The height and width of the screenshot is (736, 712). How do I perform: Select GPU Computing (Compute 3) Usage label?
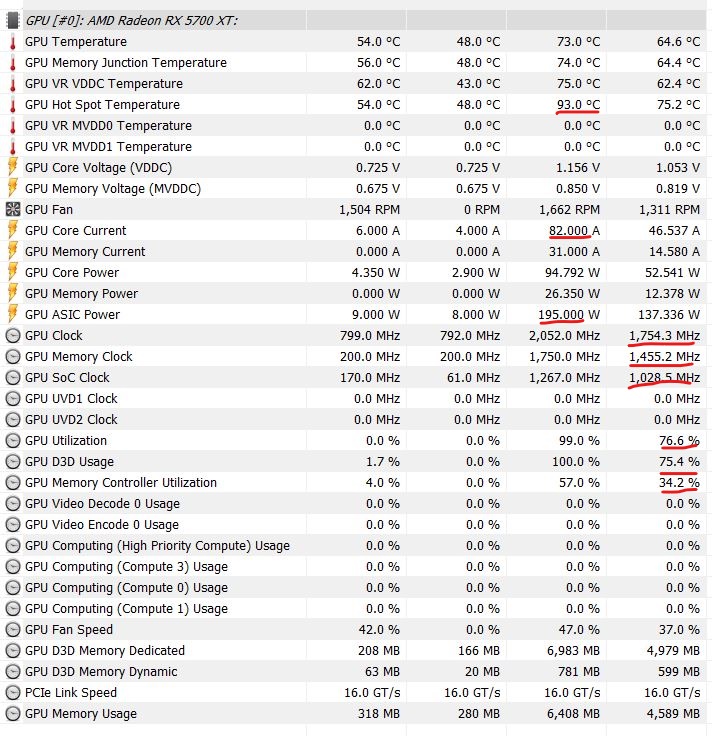click(126, 567)
